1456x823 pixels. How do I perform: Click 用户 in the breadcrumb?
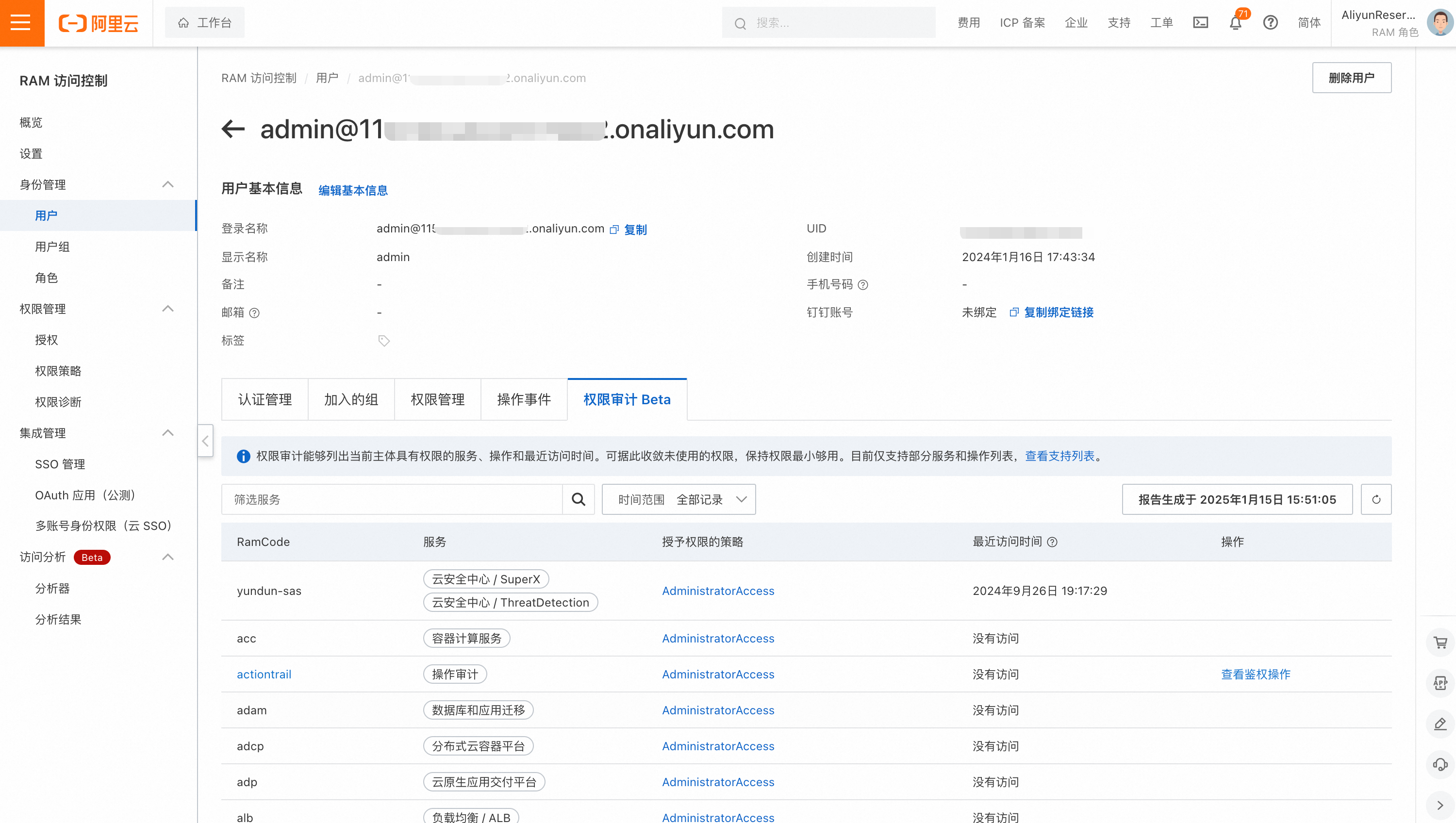[327, 78]
